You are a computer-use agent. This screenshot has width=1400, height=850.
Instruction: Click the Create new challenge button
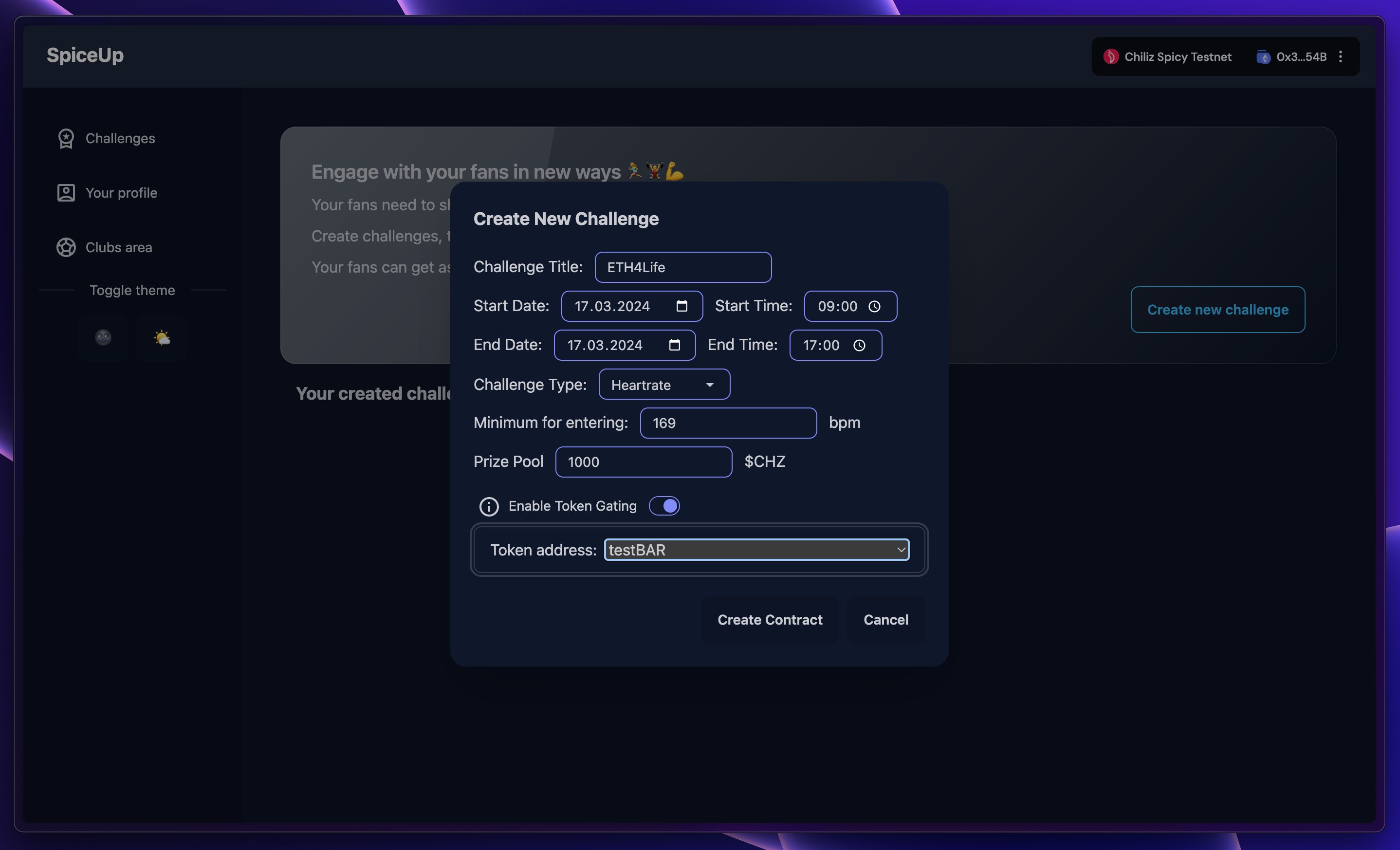(x=1217, y=309)
